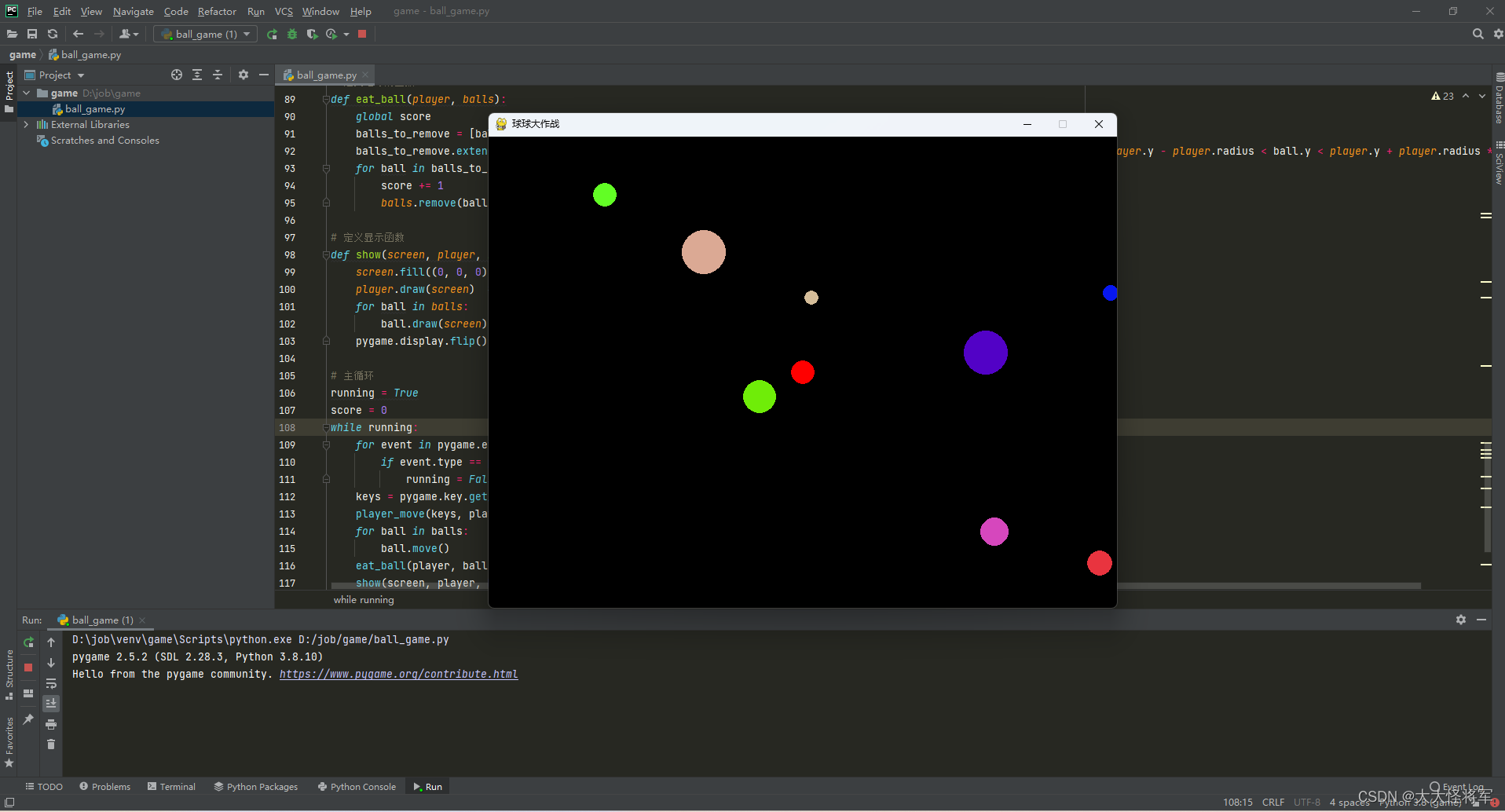
Task: Open the TODO tool window
Action: click(44, 786)
